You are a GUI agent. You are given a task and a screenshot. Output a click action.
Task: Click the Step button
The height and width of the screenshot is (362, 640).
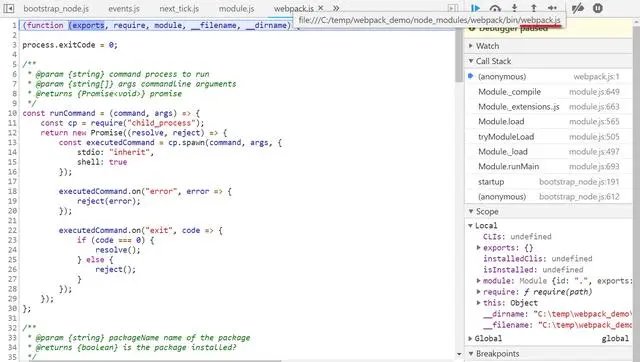click(552, 8)
